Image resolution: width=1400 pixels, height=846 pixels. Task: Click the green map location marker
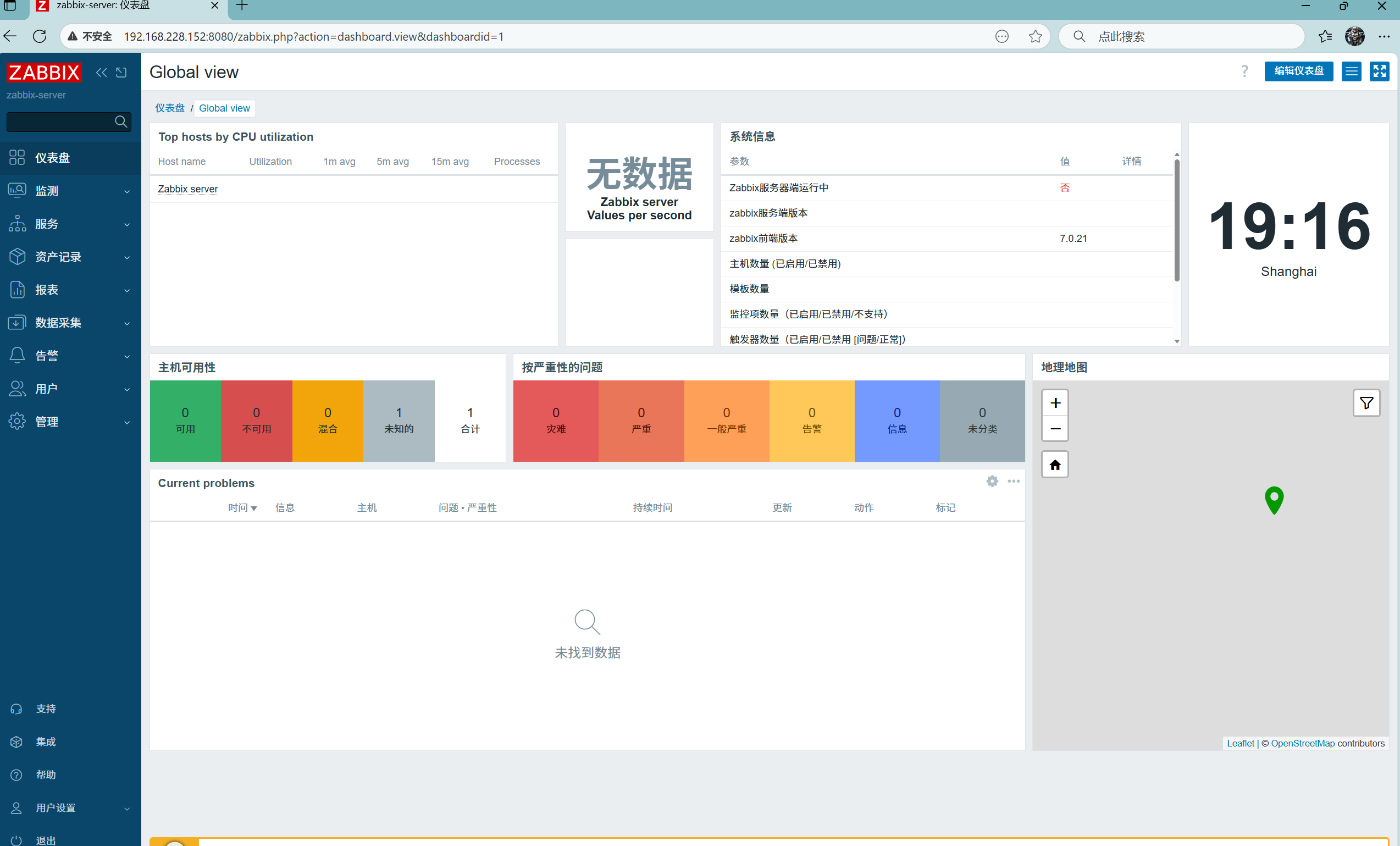point(1274,498)
